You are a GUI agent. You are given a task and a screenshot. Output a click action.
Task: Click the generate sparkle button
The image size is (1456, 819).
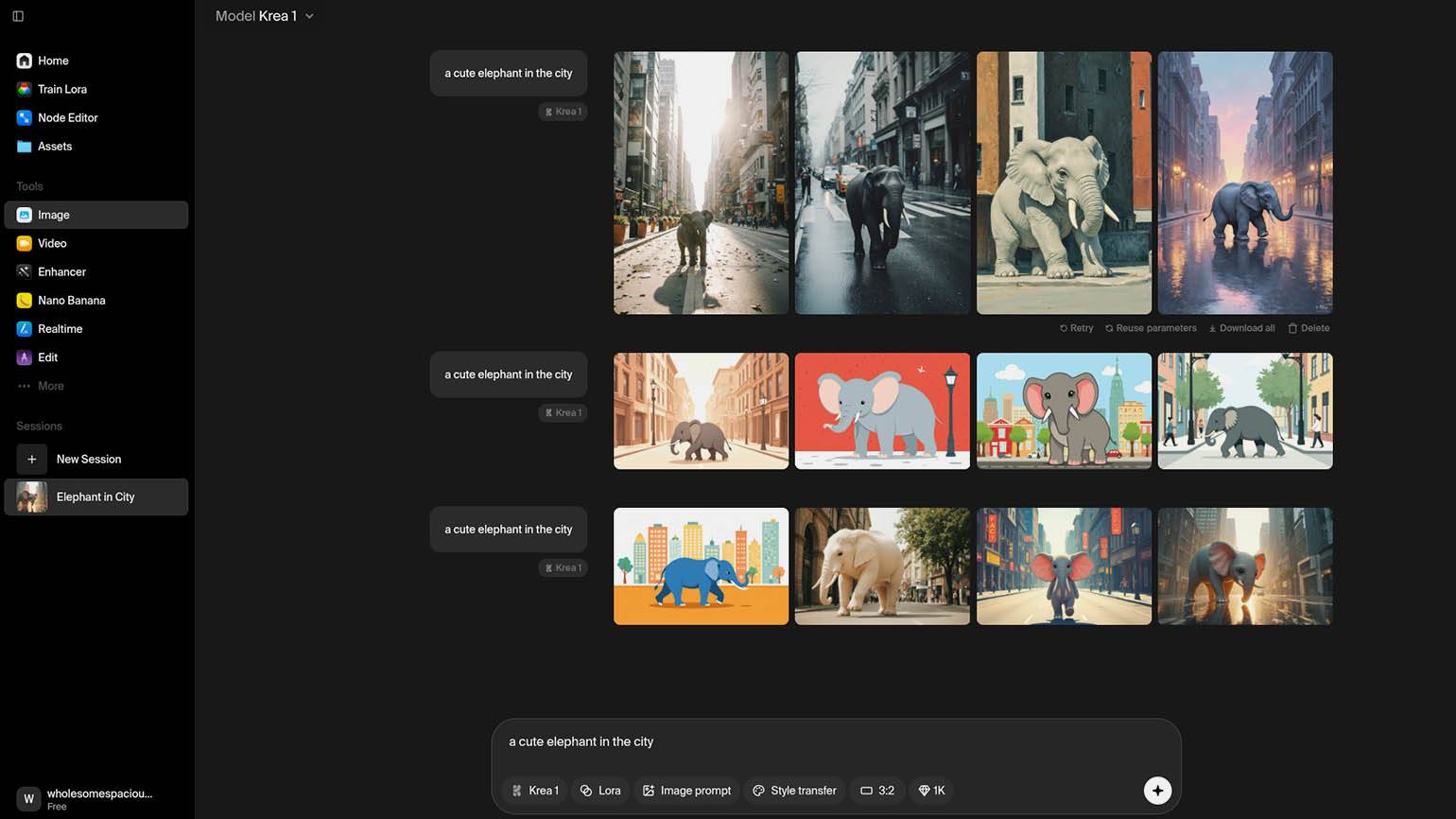click(1157, 791)
